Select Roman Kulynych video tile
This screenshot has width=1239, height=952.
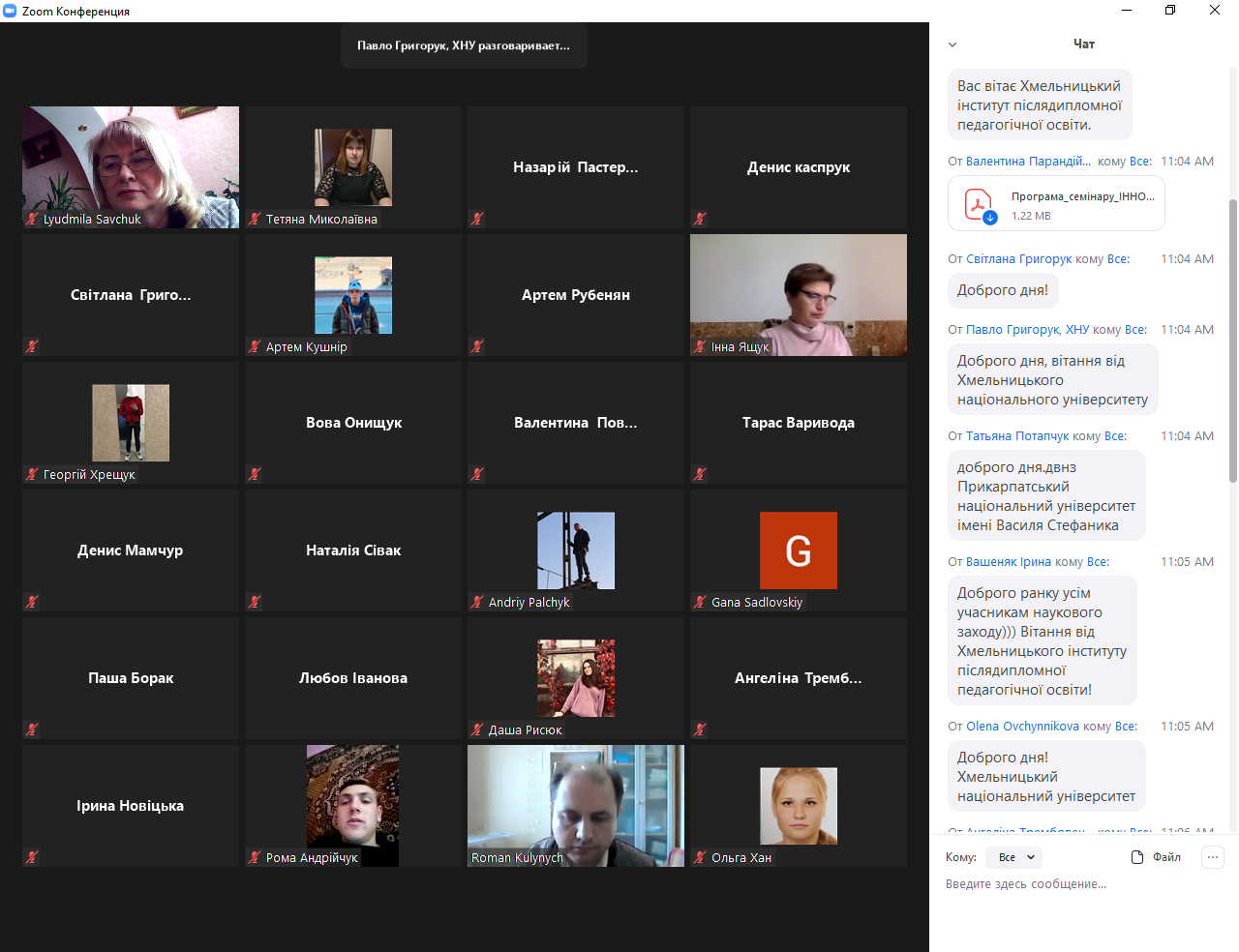[x=575, y=805]
